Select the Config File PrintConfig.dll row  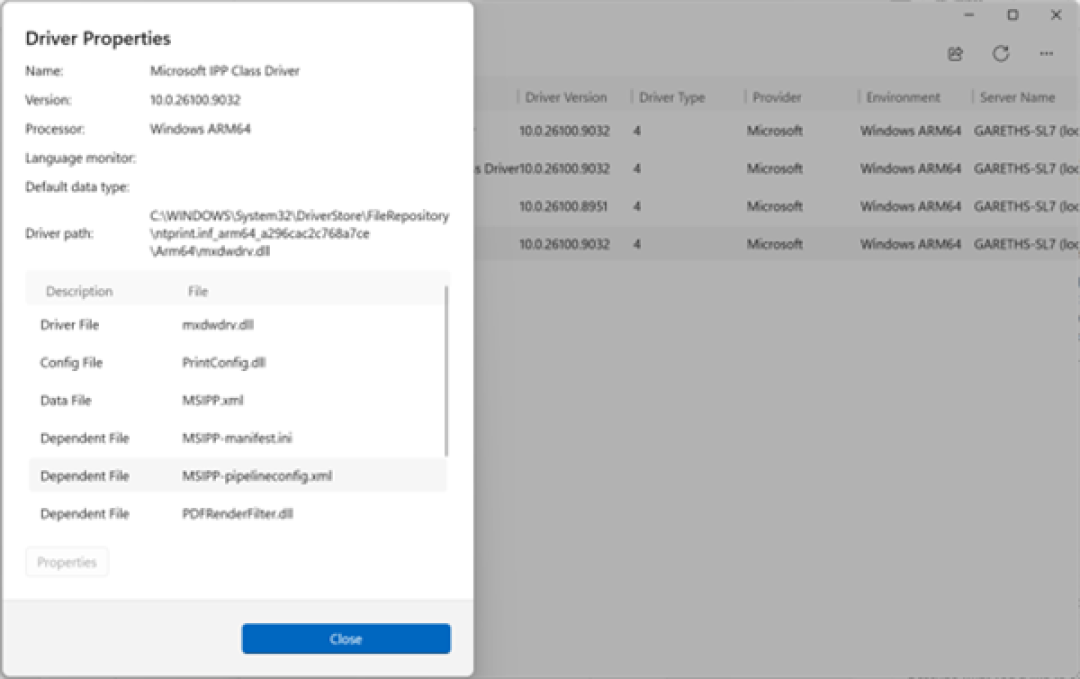pos(238,362)
